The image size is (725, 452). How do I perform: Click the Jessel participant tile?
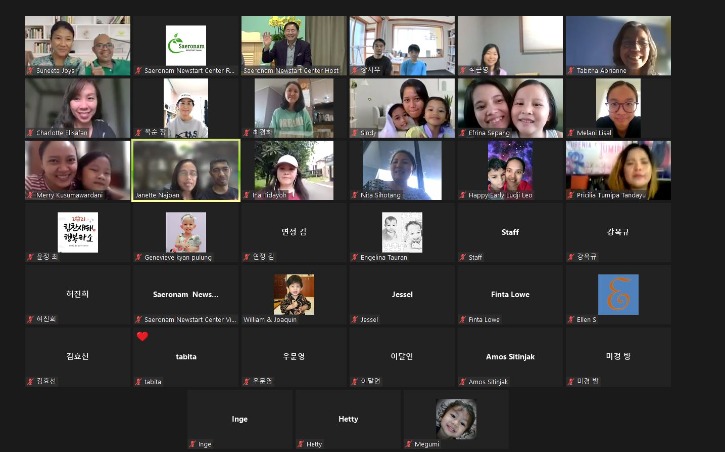click(402, 295)
